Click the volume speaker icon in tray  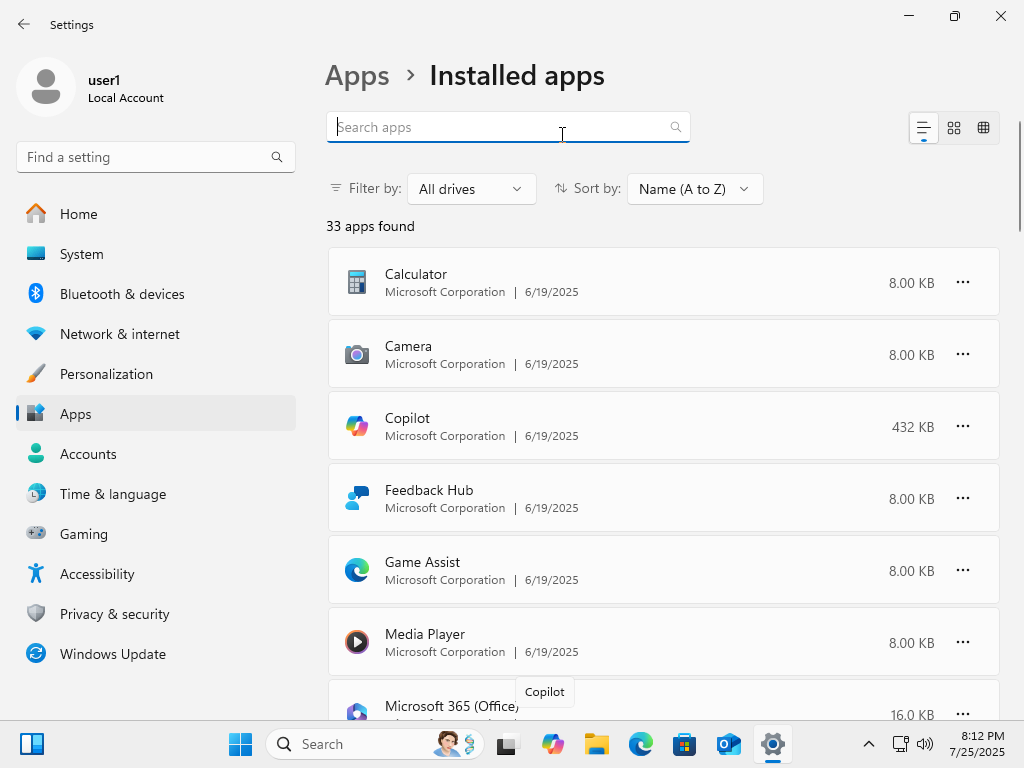point(925,744)
